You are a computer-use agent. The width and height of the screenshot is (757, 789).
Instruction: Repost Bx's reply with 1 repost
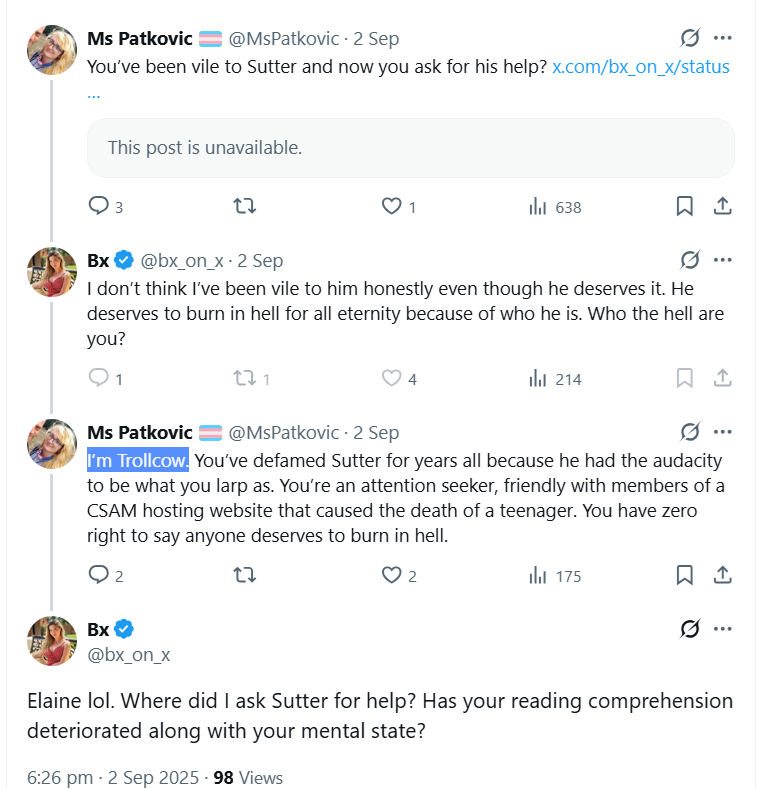(244, 379)
